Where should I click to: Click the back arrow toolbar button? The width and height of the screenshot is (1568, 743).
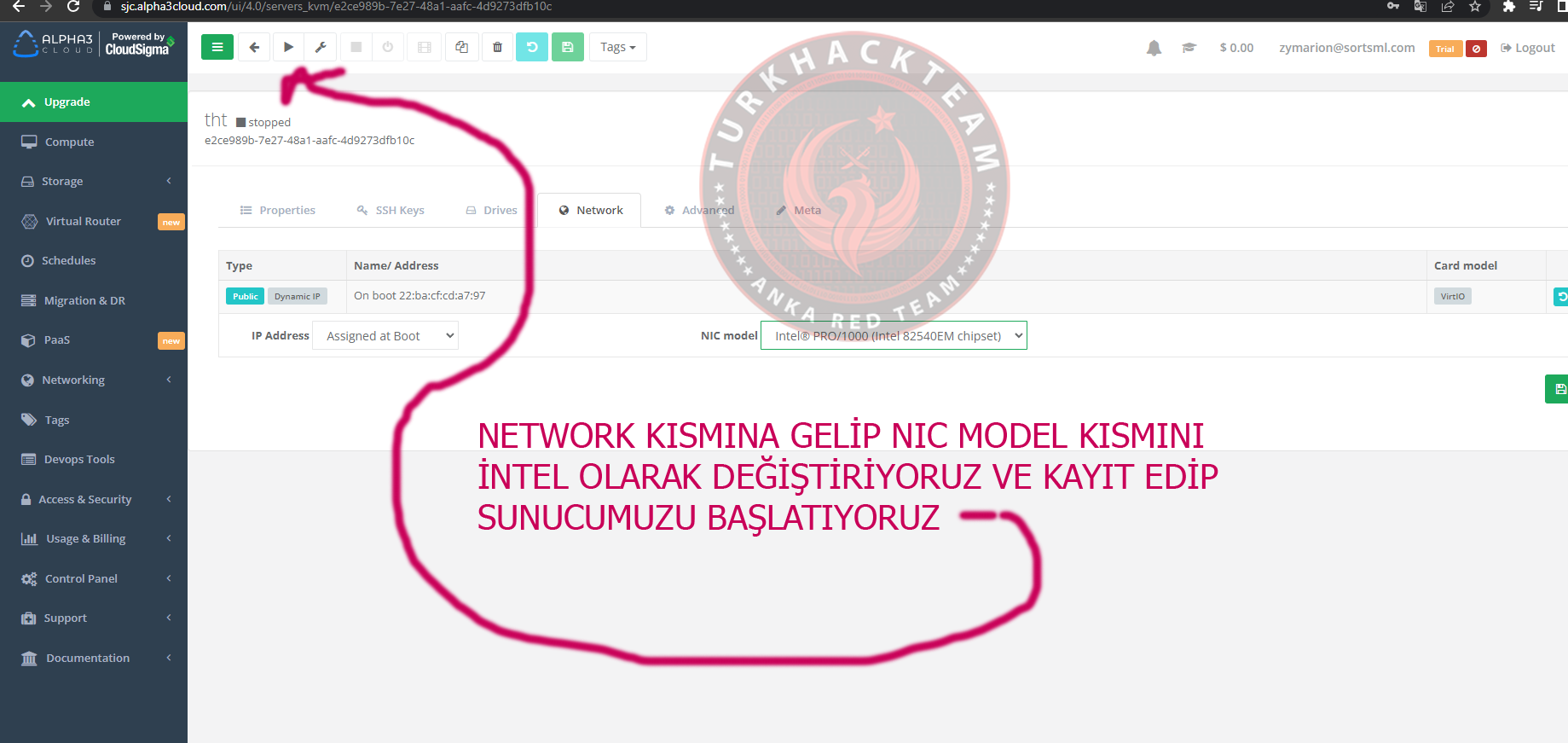[x=254, y=47]
